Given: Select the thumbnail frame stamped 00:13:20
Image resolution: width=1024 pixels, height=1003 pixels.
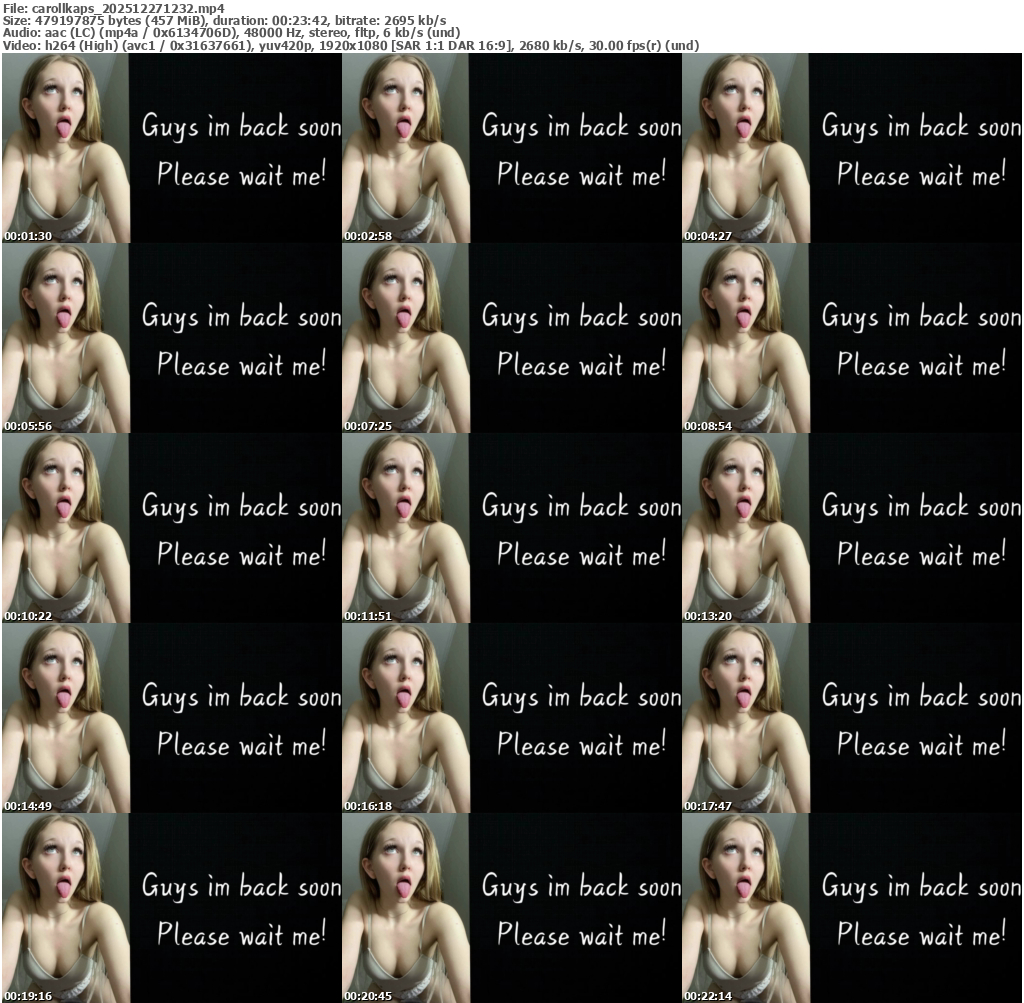Looking at the screenshot, I should point(852,528).
